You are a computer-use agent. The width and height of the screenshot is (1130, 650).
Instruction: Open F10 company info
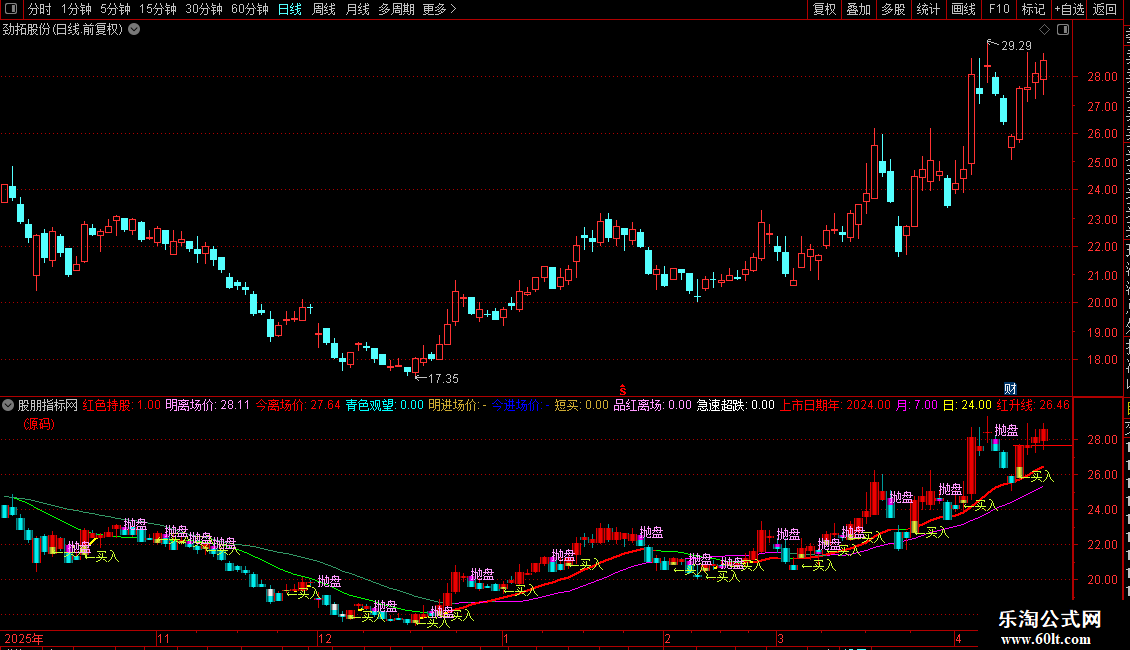click(999, 9)
